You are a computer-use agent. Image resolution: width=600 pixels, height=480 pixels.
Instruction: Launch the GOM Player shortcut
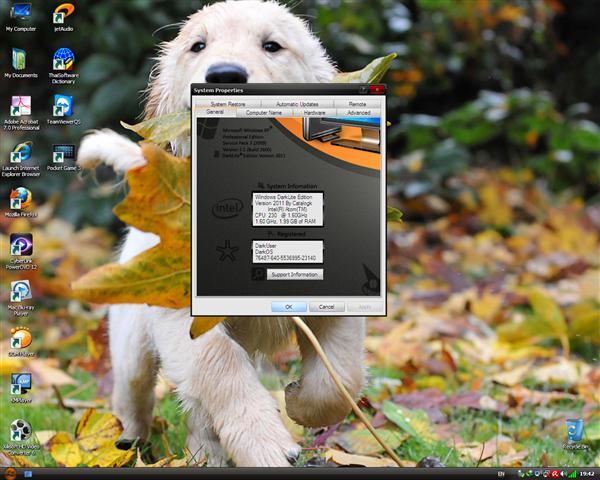(x=20, y=338)
